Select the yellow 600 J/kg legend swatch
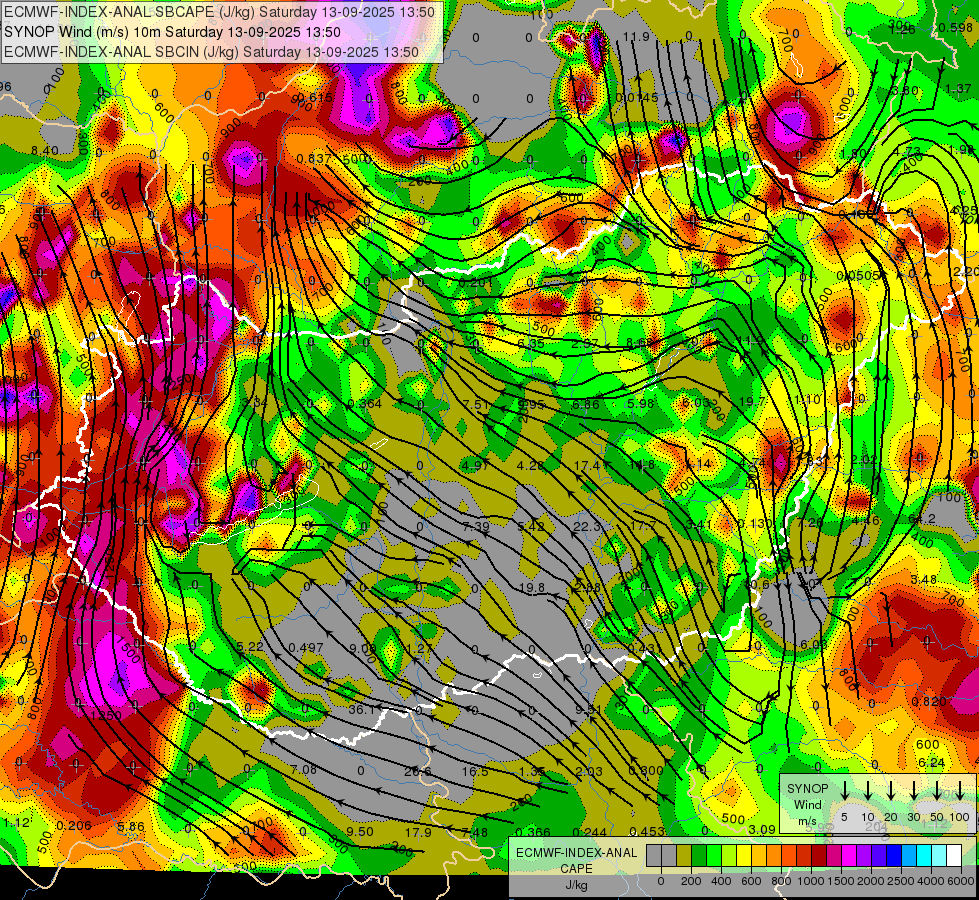Viewport: 979px width, 900px height. coord(744,856)
